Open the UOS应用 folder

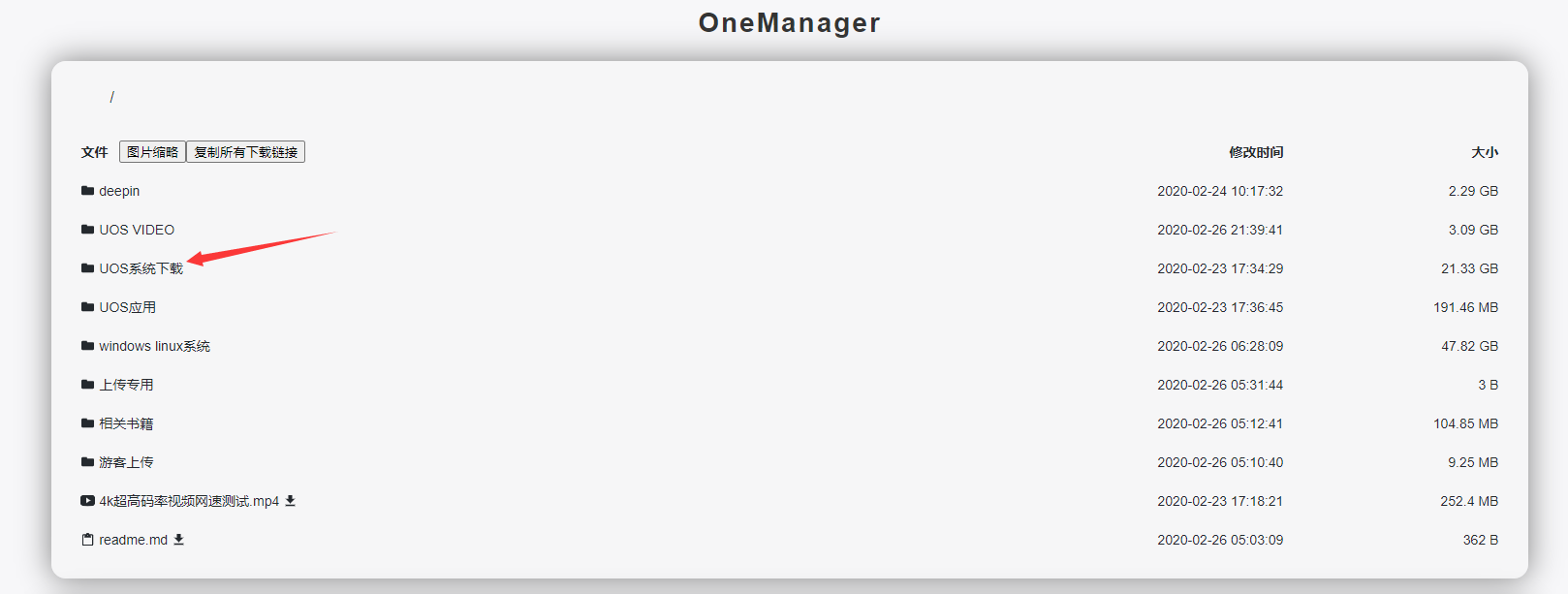[x=127, y=307]
